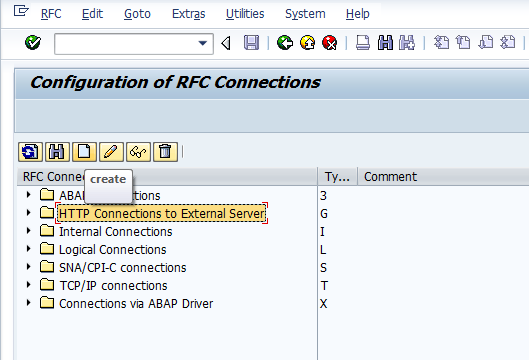Expand the SNA/CPI-C connections node
Image resolution: width=529 pixels, height=360 pixels.
pyautogui.click(x=29, y=267)
